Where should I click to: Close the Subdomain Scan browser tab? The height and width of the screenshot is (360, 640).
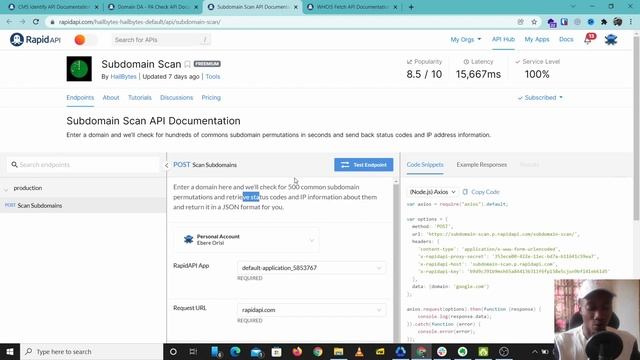coord(296,7)
